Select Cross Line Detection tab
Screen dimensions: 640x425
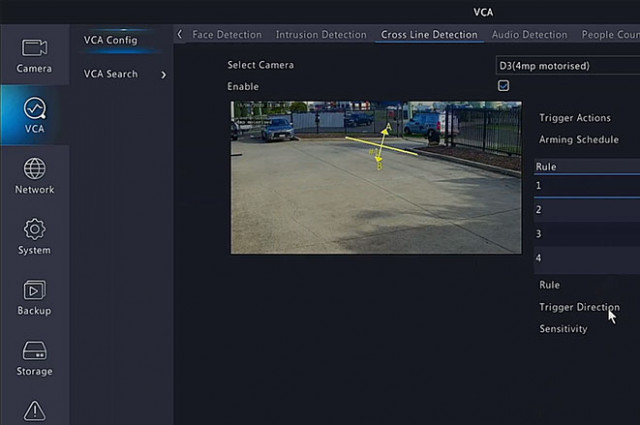click(x=429, y=35)
